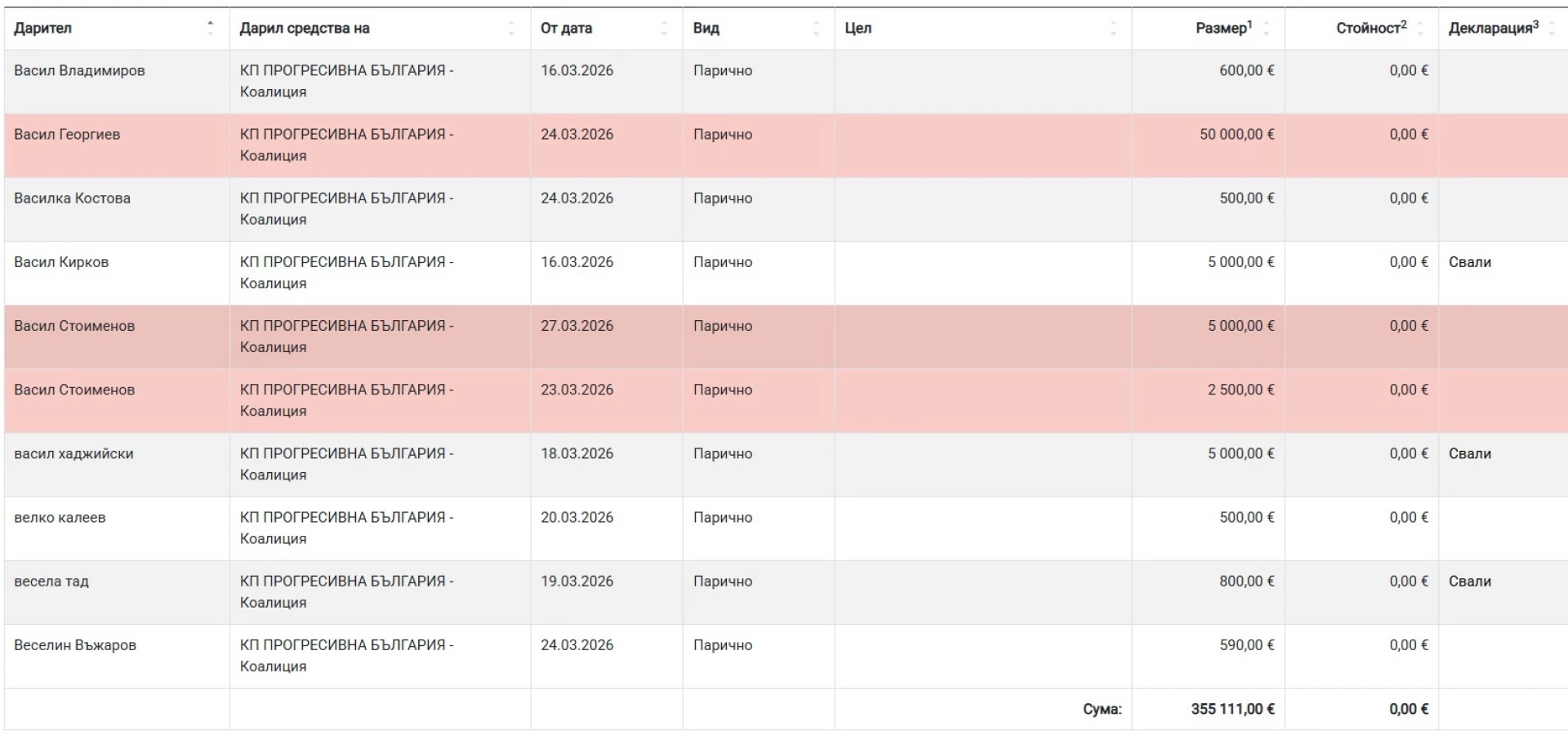
Task: Select the Веселин Въжаров donor name cell
Action: click(75, 645)
